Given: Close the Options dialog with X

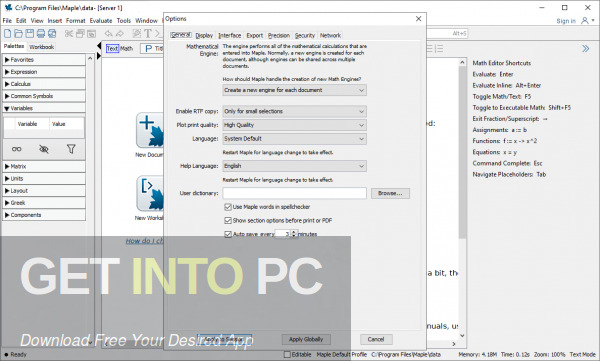Looking at the screenshot, I should (419, 19).
